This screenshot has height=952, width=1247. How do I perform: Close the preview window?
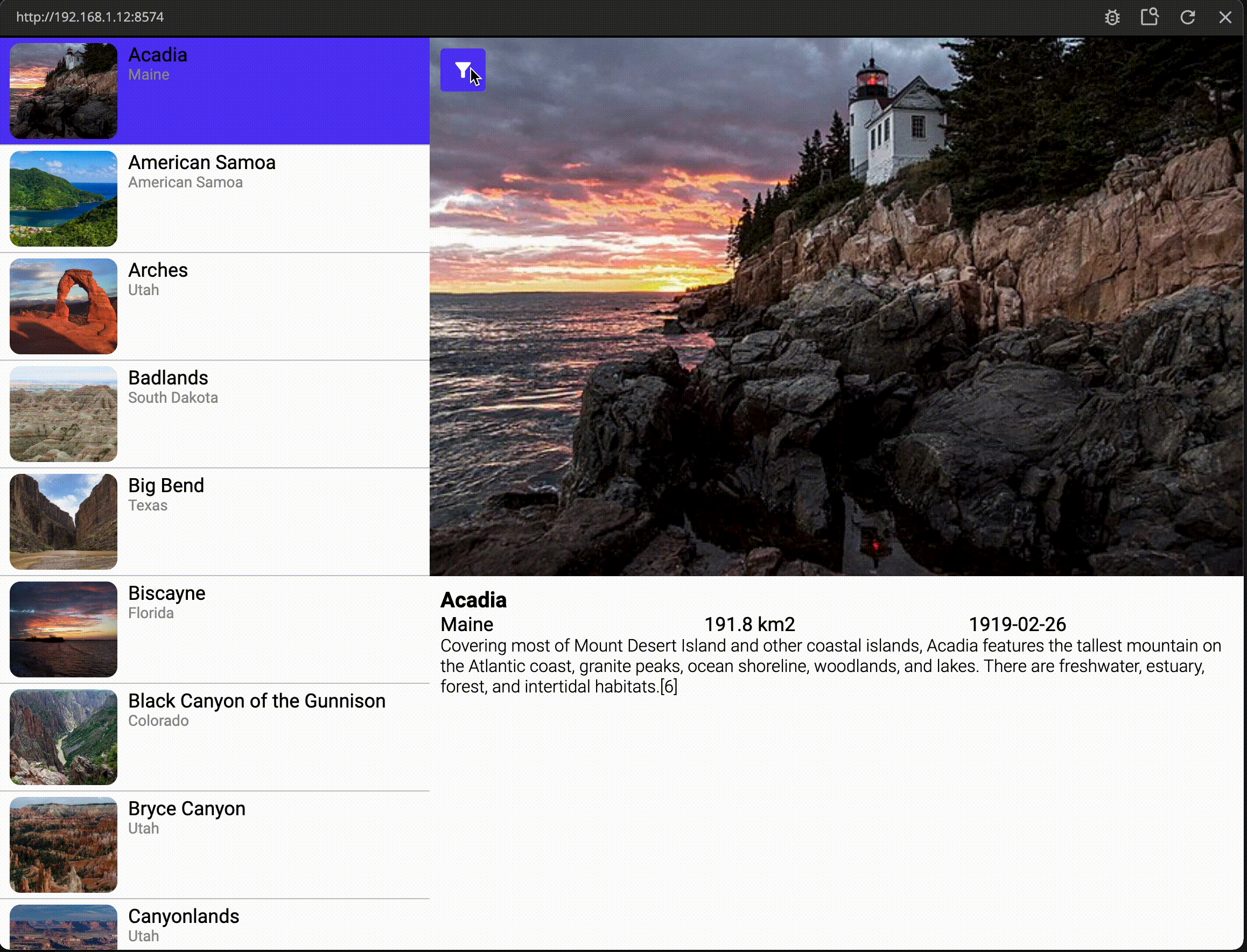(x=1225, y=17)
